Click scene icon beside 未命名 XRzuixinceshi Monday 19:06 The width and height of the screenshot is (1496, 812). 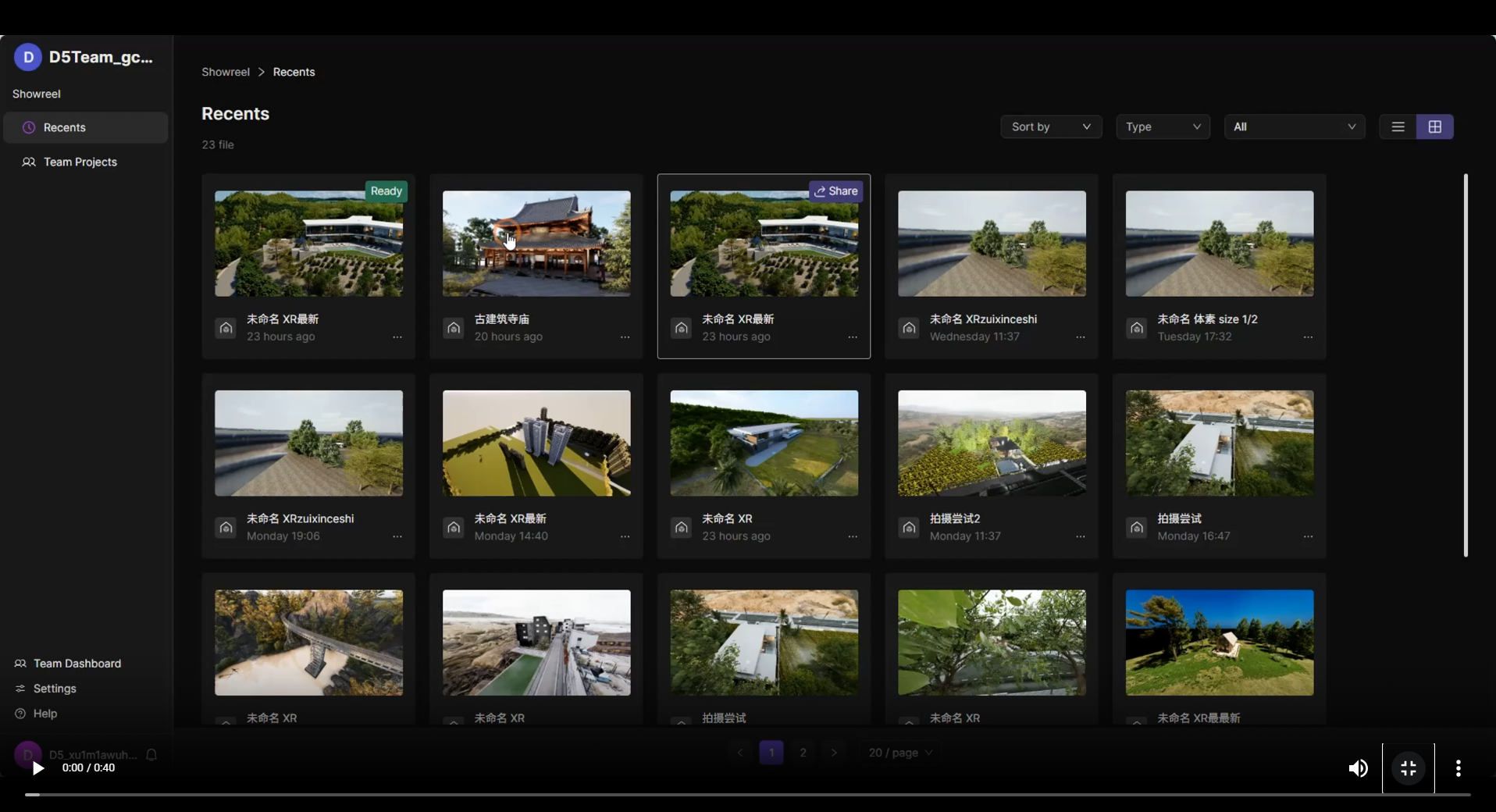(x=226, y=528)
